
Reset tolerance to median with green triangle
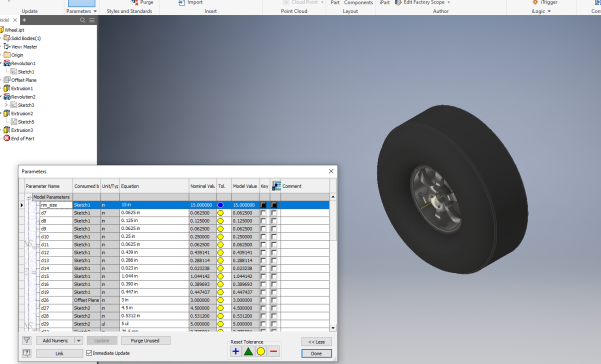(248, 351)
